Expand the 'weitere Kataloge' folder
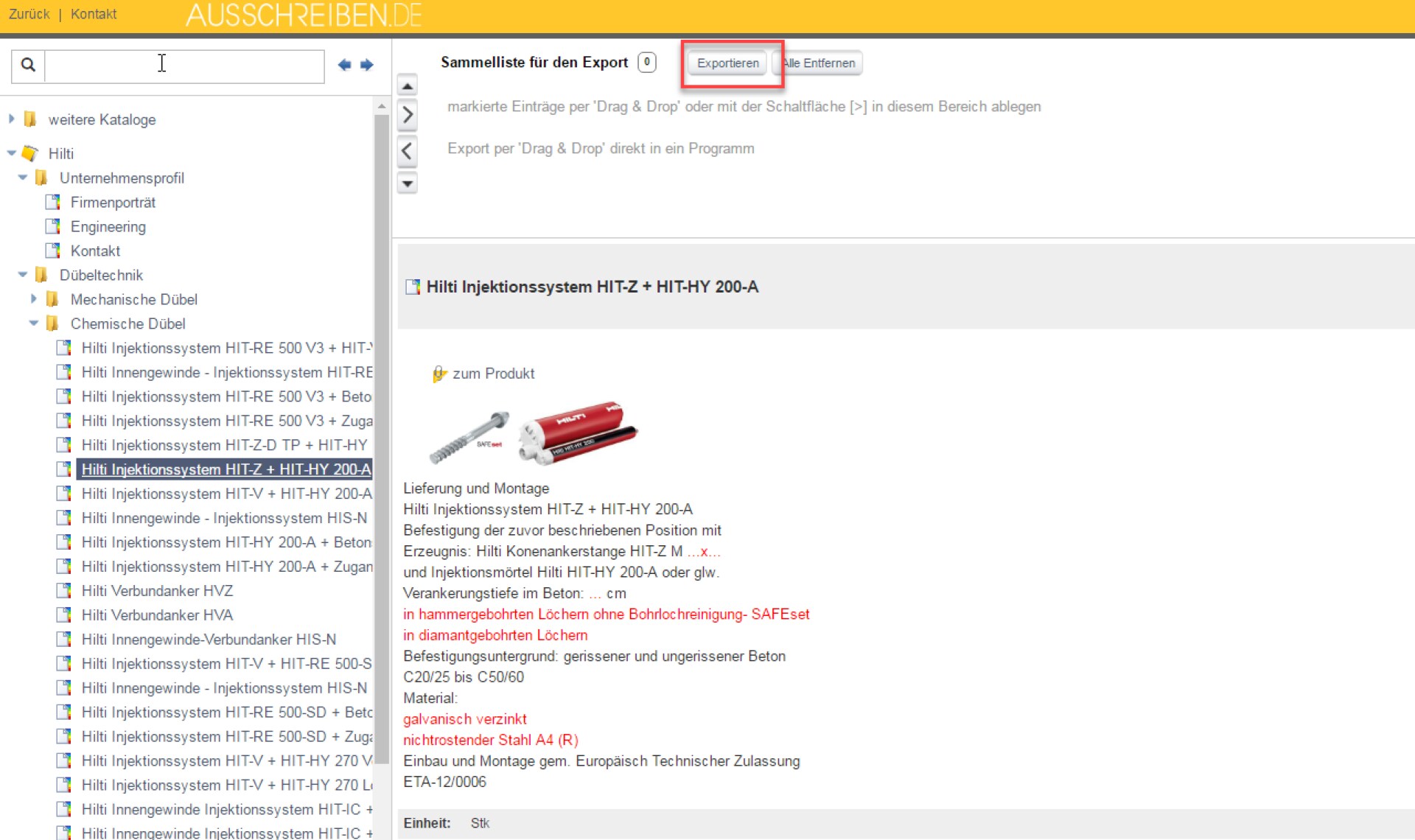 tap(11, 119)
